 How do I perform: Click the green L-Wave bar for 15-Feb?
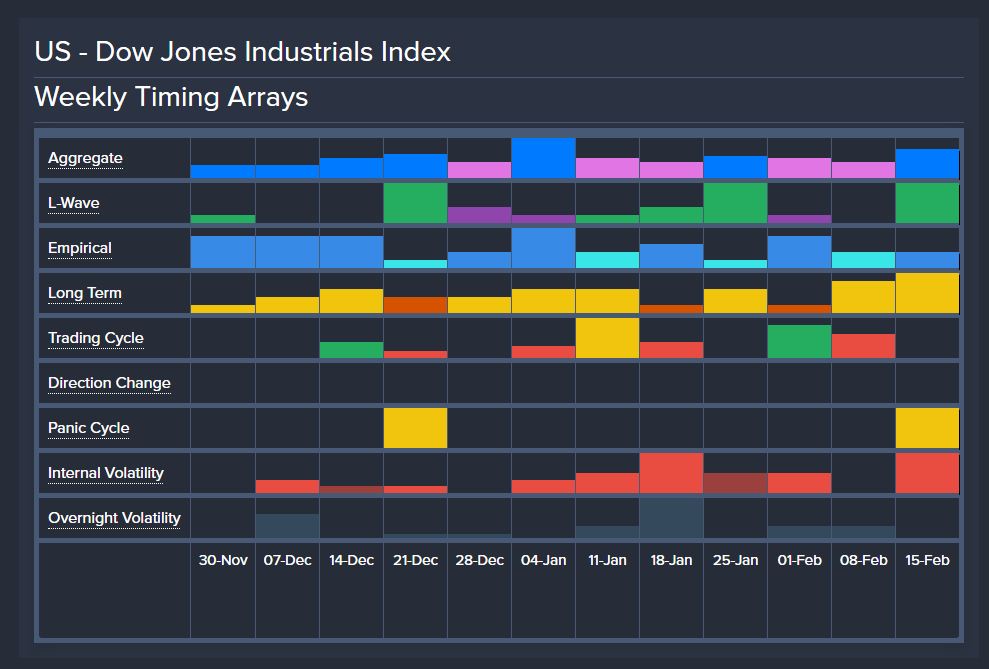pos(927,203)
